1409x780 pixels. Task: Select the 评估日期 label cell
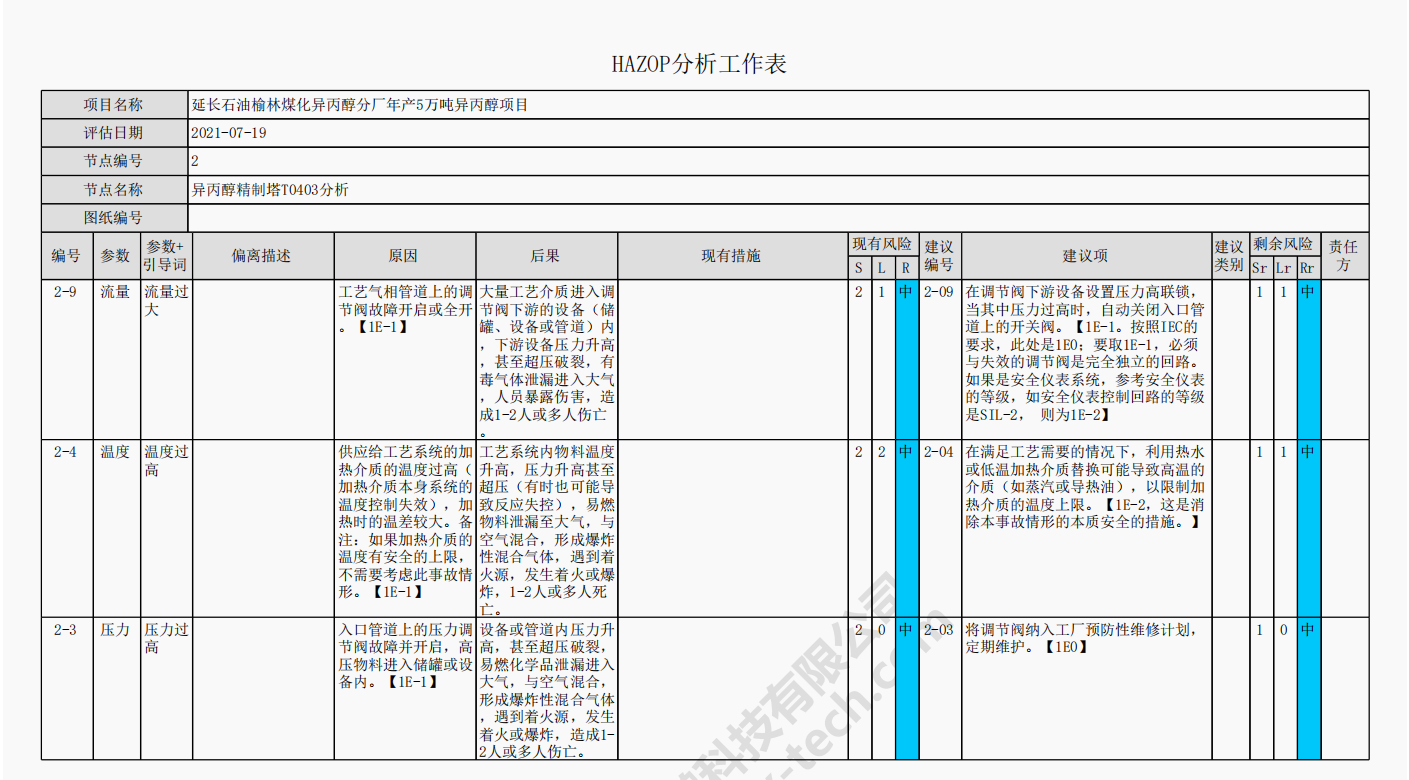coord(114,133)
